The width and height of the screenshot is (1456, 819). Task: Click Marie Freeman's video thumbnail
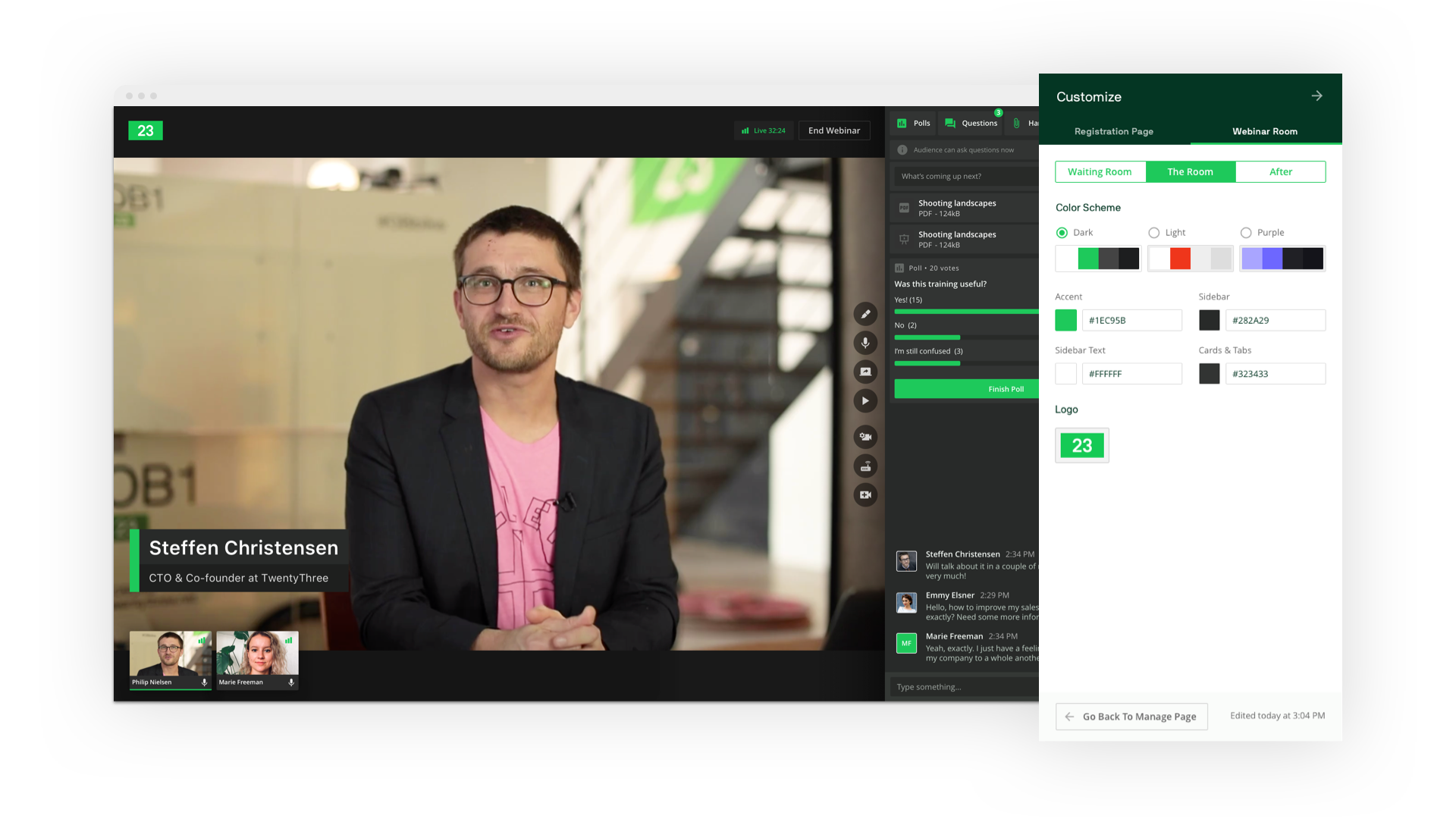[257, 656]
